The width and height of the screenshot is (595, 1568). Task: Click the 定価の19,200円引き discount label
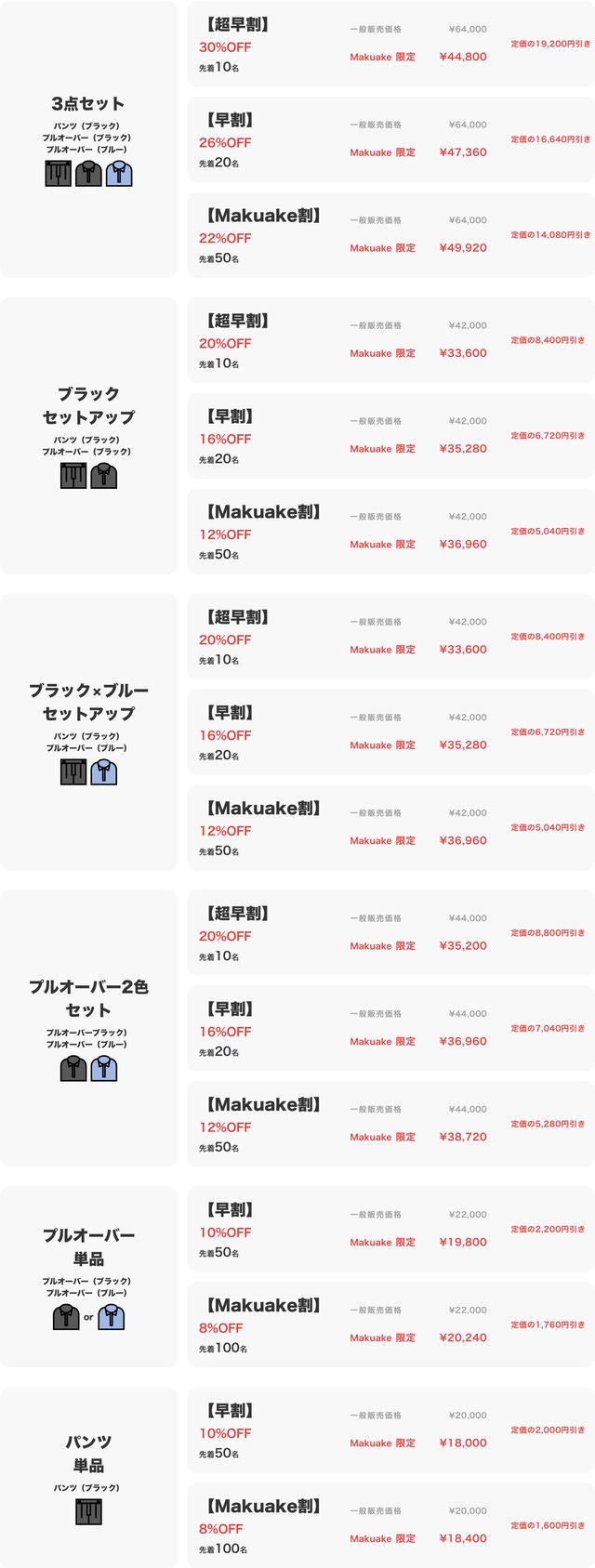549,44
